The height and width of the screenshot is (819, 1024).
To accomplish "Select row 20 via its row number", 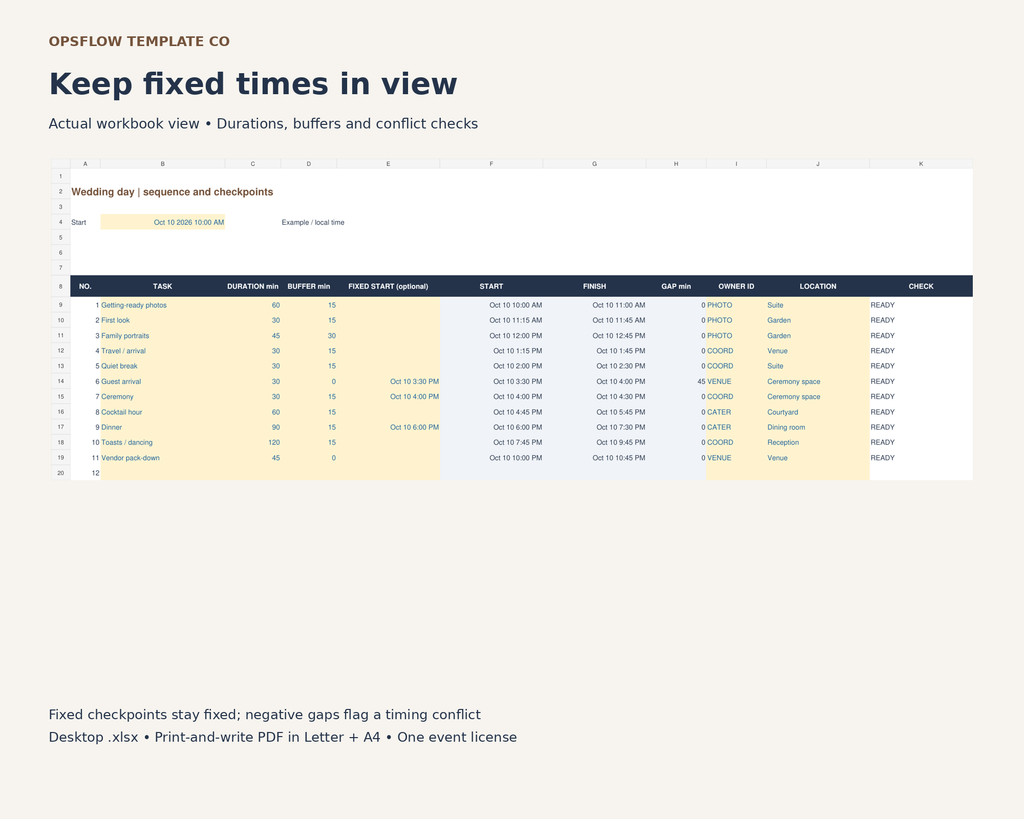I will click(61, 473).
